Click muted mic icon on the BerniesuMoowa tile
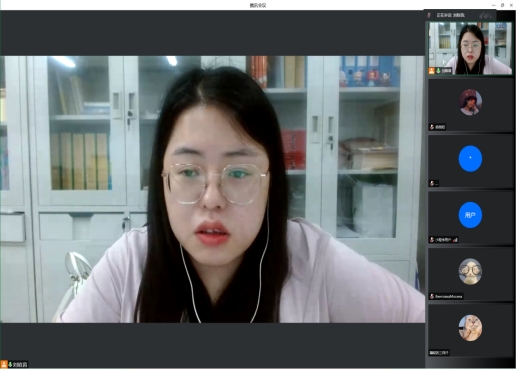 click(x=432, y=296)
